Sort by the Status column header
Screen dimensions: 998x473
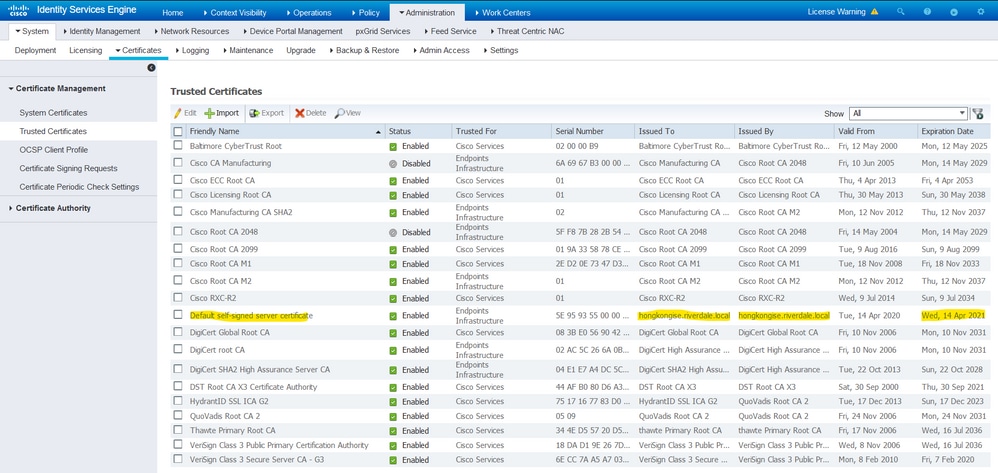(418, 131)
